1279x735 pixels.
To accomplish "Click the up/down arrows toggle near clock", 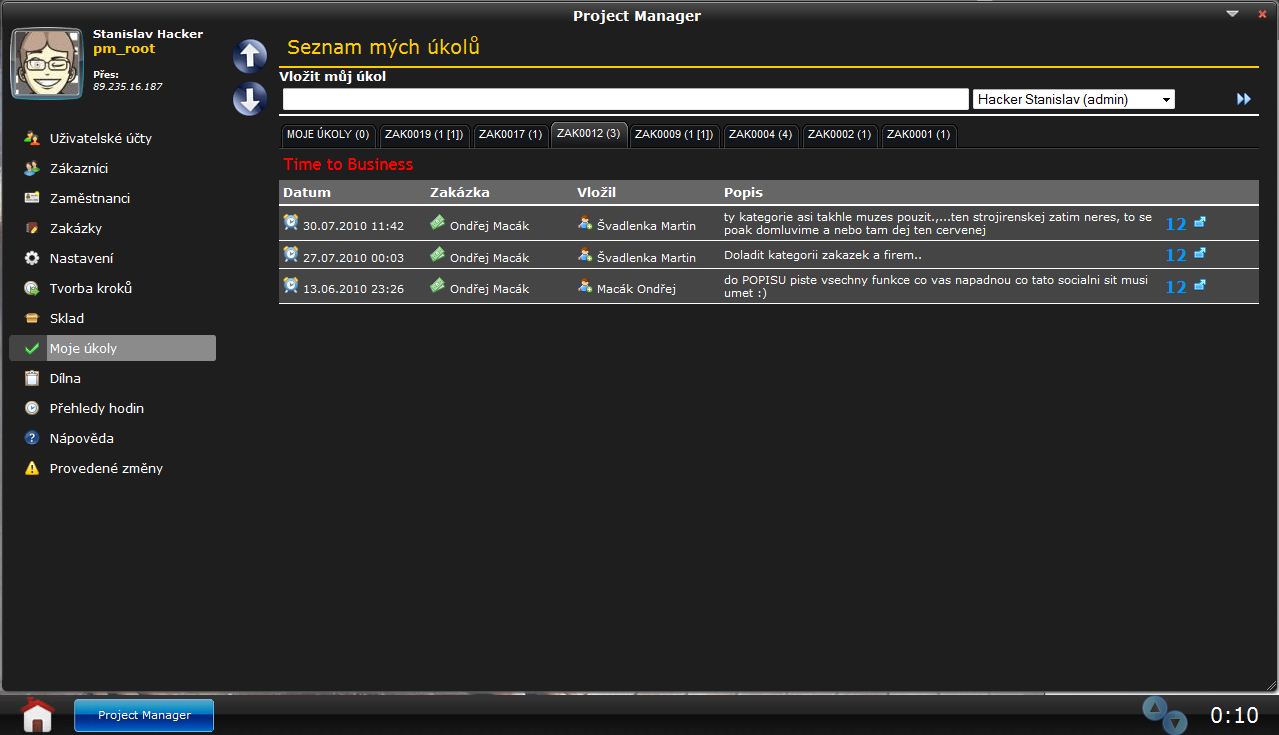I will click(1165, 714).
